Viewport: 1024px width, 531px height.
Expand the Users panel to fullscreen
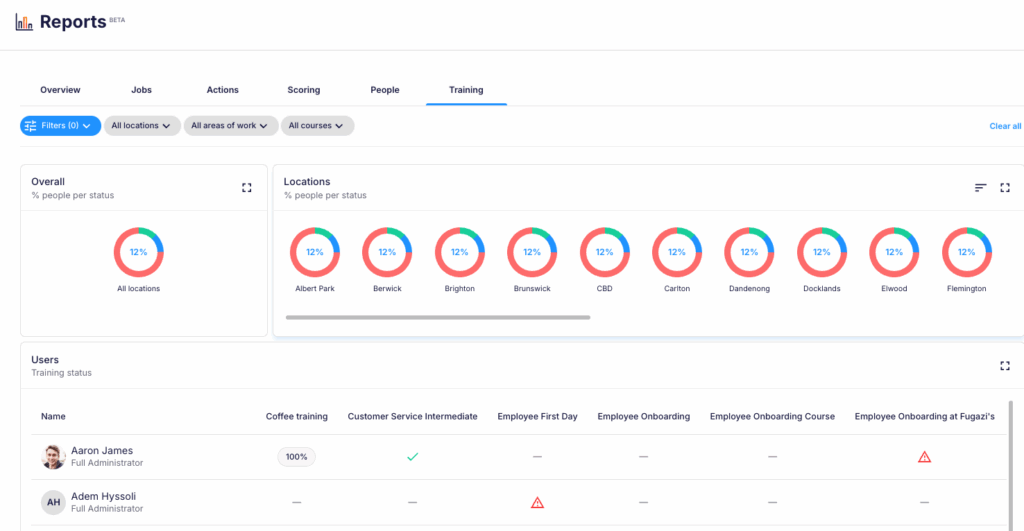pyautogui.click(x=1005, y=366)
